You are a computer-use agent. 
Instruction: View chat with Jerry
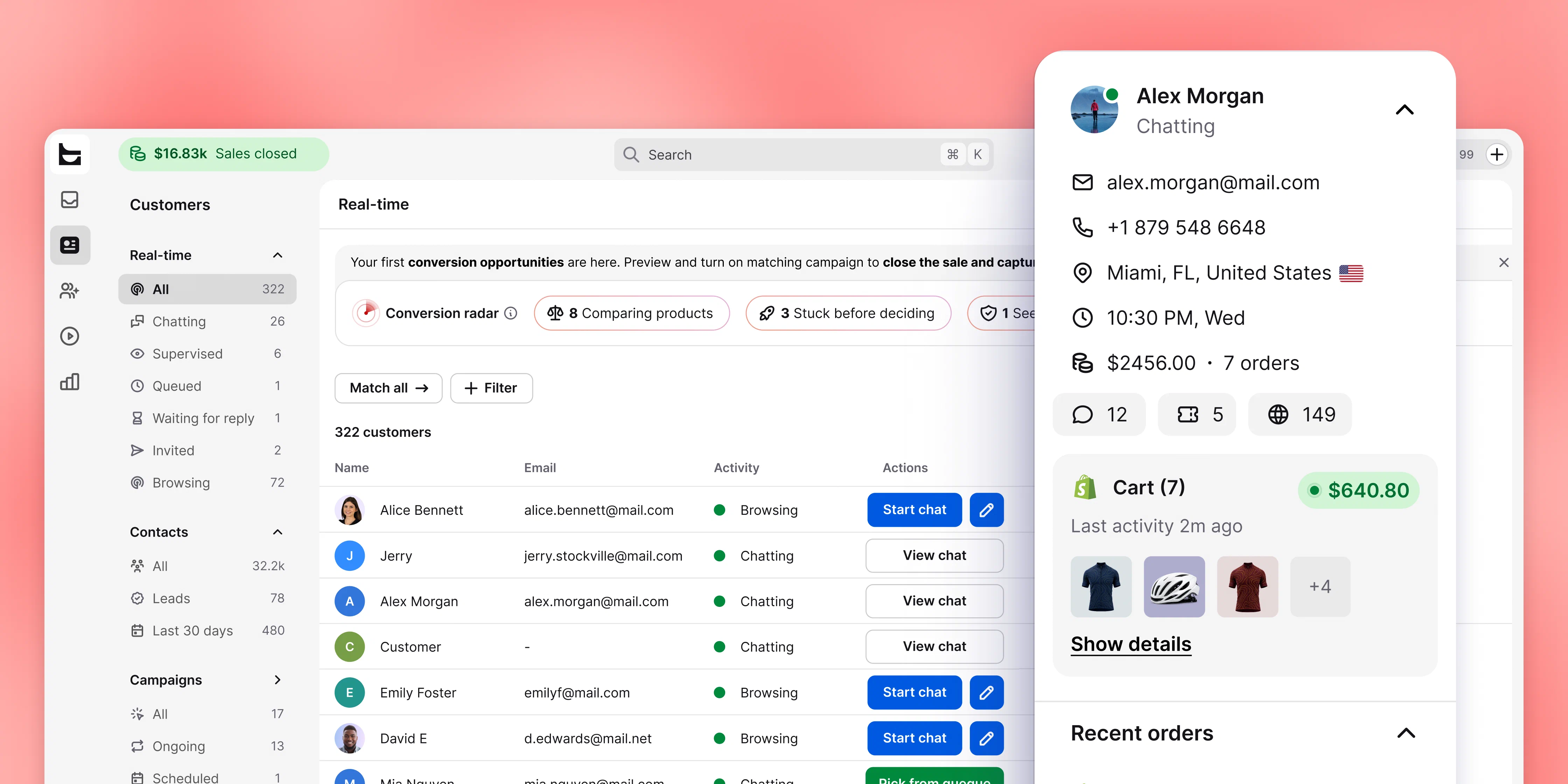pos(934,556)
